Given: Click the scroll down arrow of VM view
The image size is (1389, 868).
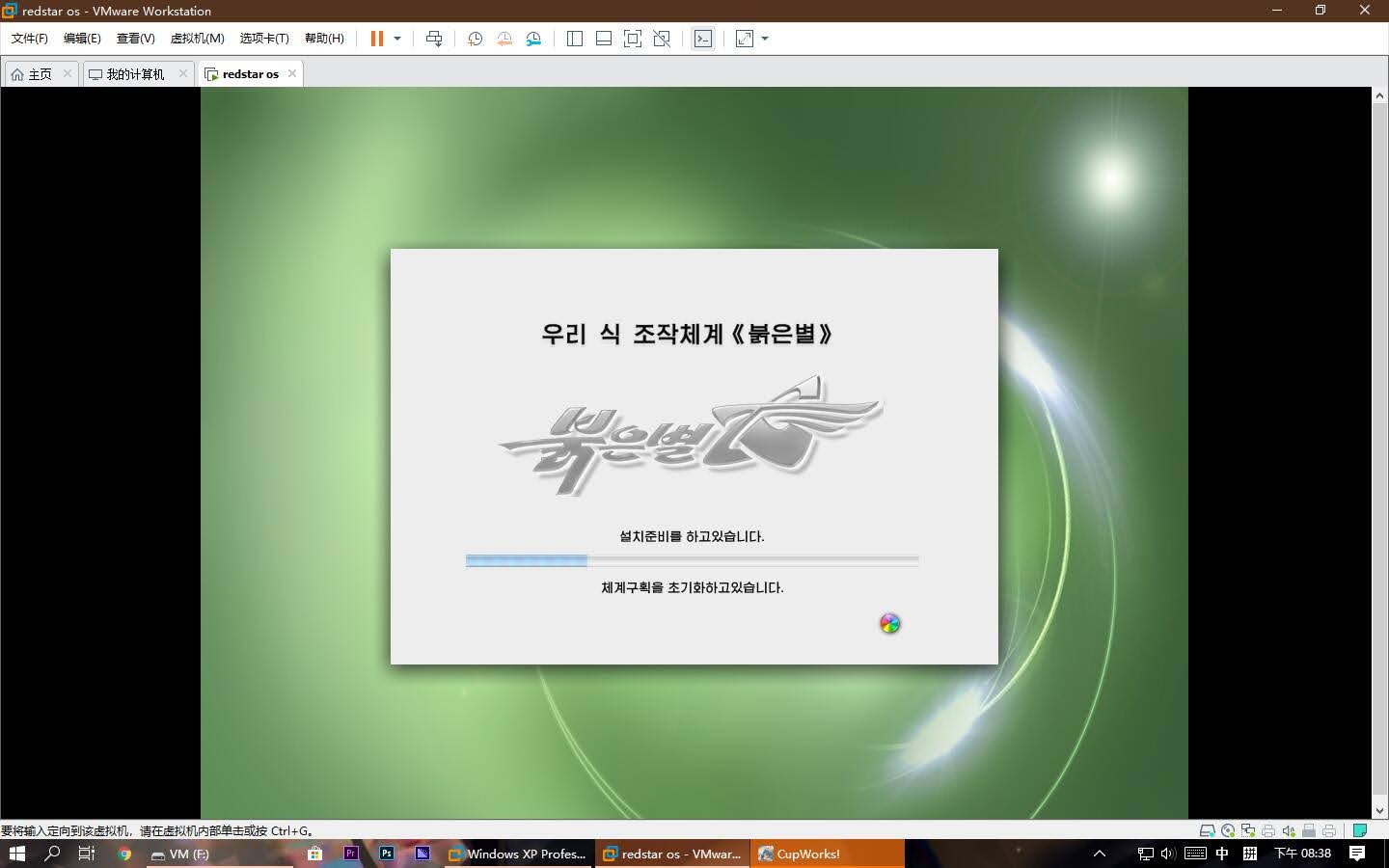Looking at the screenshot, I should (1379, 811).
